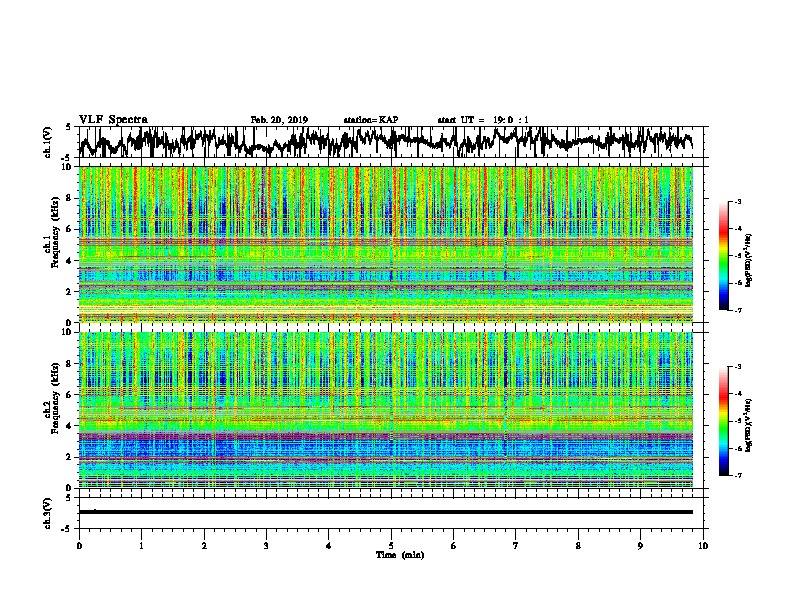Click the ch.2 frequency tick "6"
Viewport: 792px width, 612px height.
coord(69,394)
